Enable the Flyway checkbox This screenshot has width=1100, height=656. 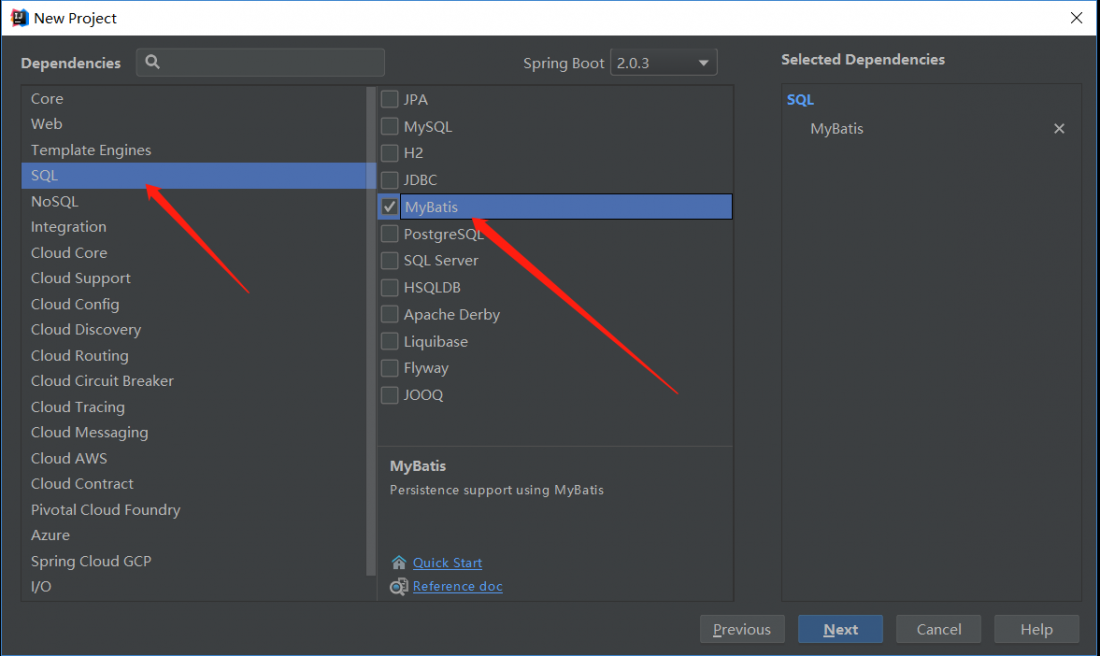pyautogui.click(x=389, y=368)
